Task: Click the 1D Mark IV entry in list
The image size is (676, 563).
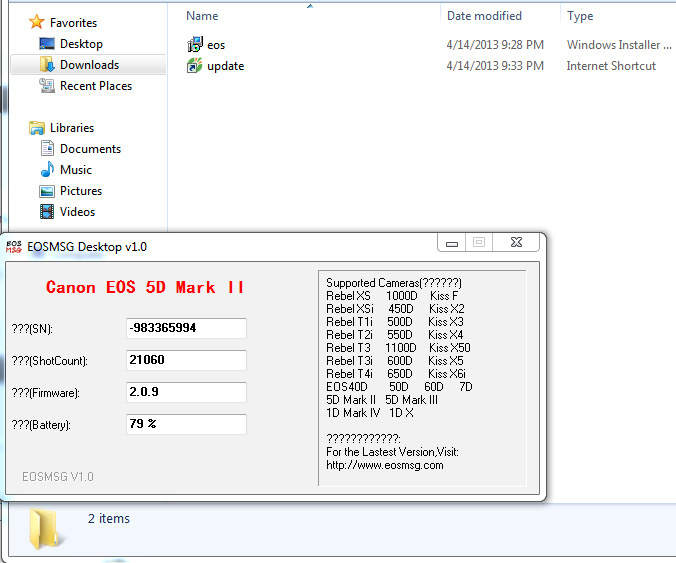Action: [x=353, y=413]
